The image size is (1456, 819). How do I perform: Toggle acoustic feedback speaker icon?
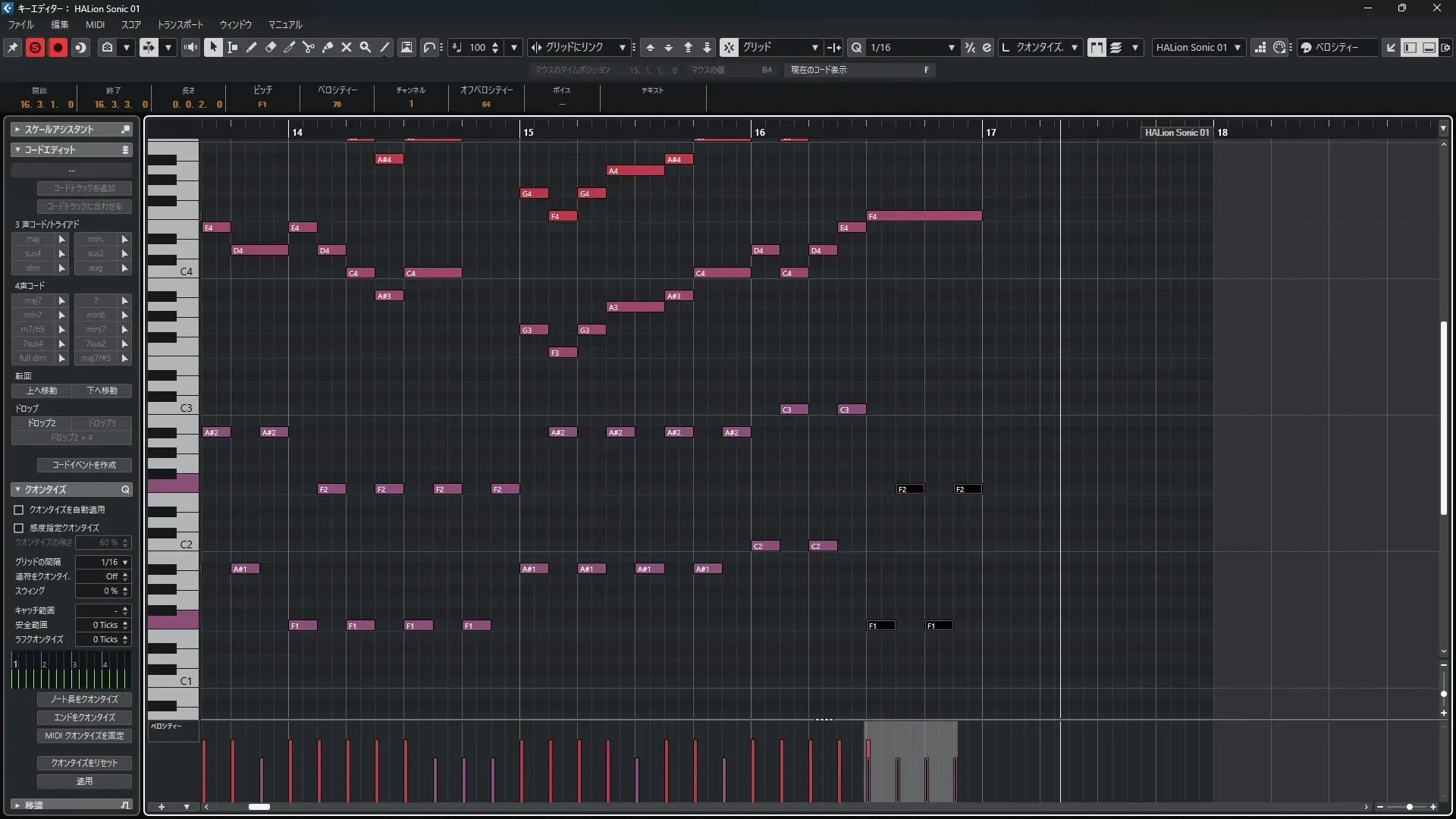[x=190, y=47]
